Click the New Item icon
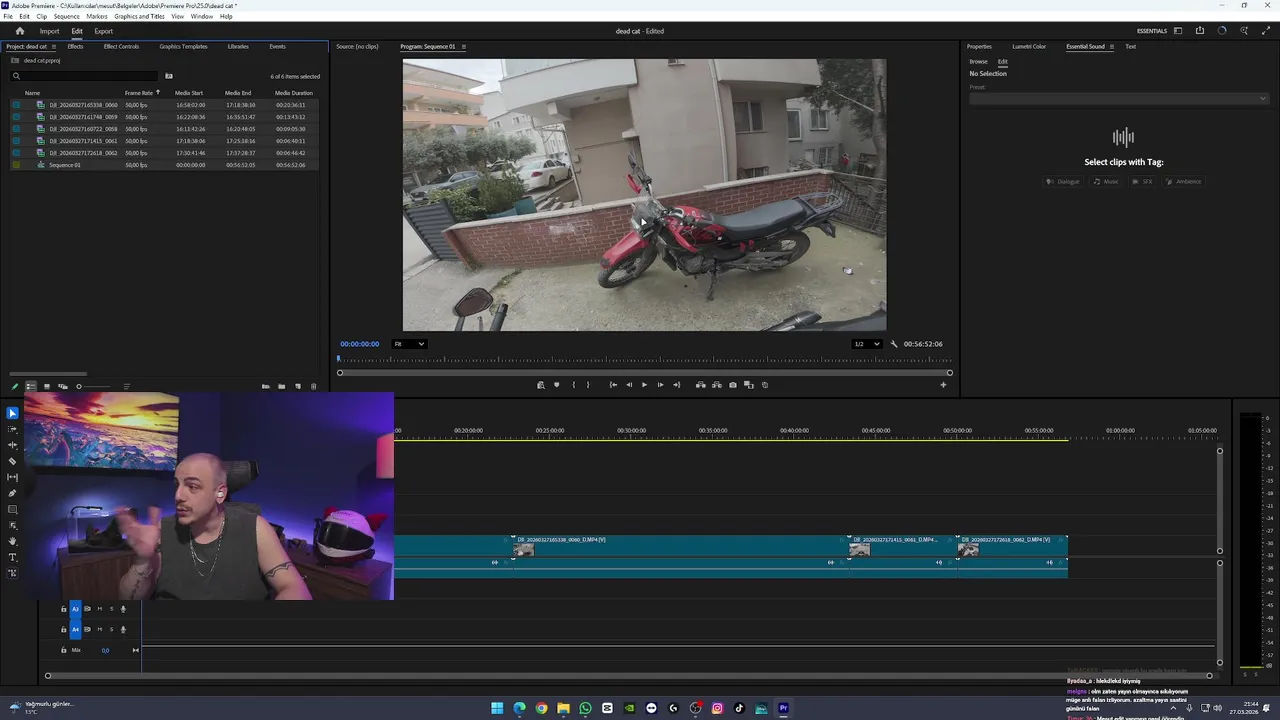The height and width of the screenshot is (720, 1280). click(x=298, y=386)
